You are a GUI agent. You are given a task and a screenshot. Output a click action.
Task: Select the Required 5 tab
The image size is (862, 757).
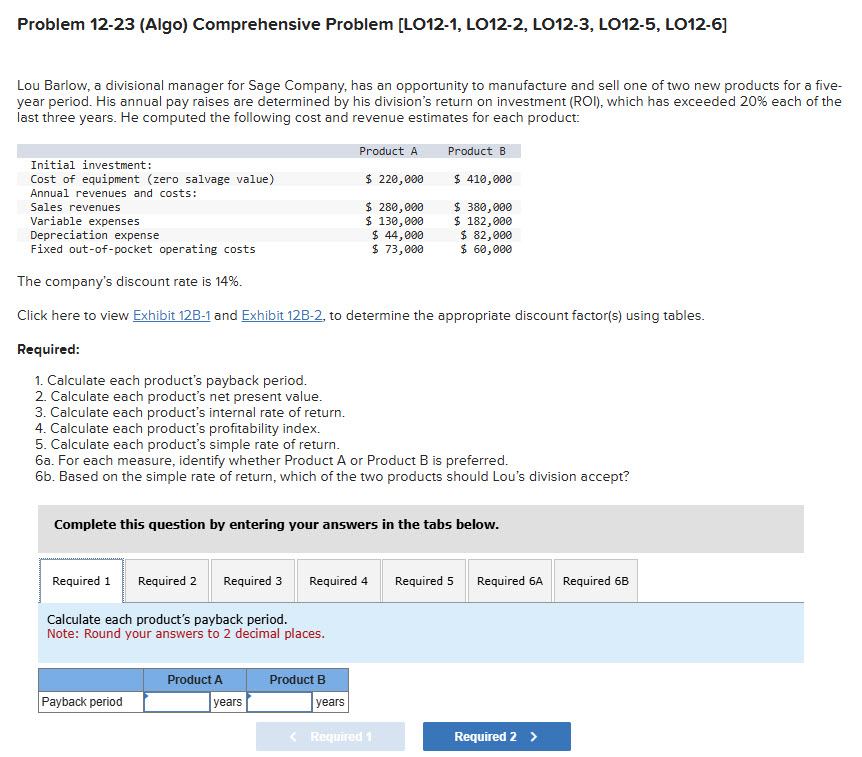[x=423, y=581]
